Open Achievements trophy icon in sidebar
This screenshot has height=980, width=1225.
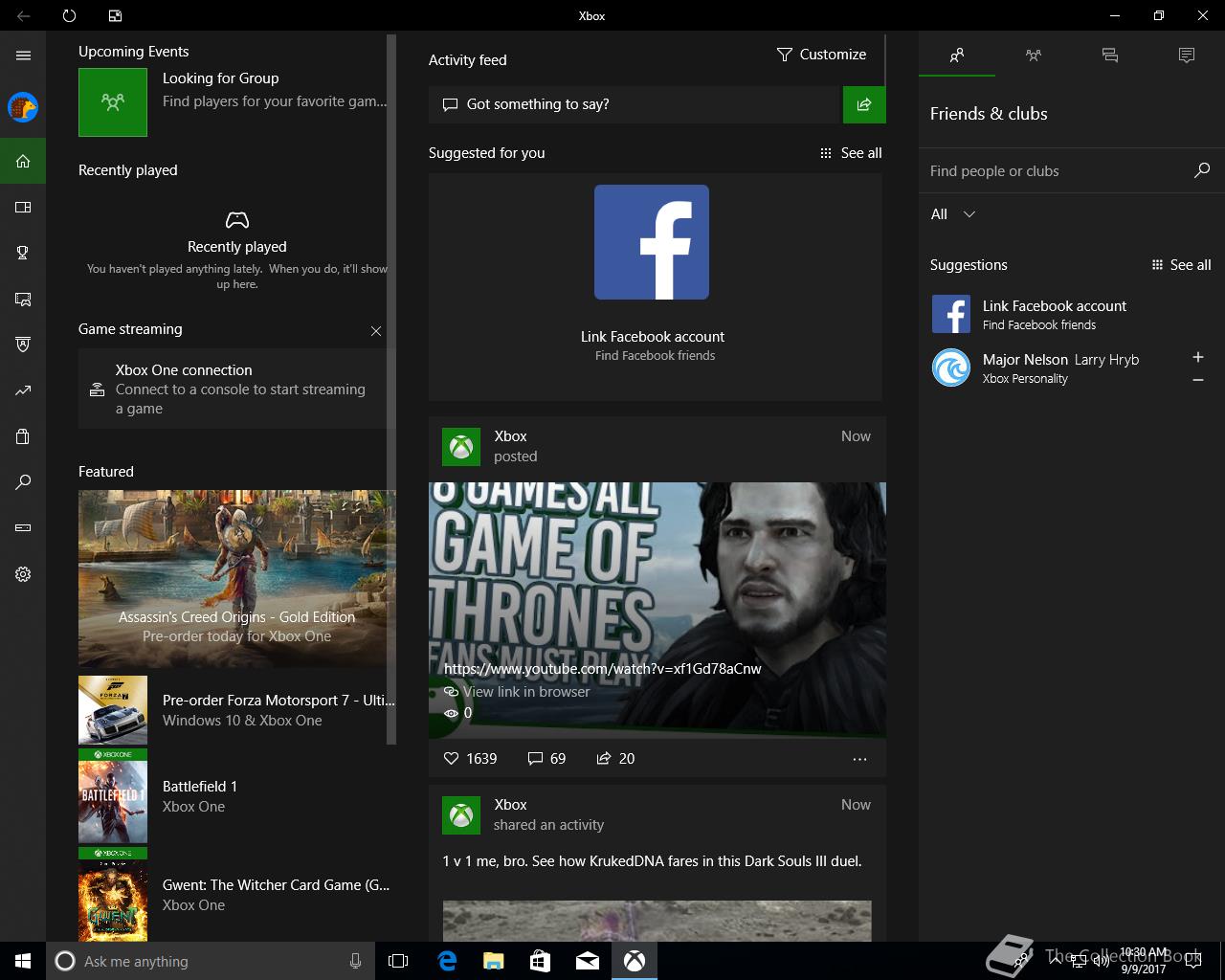click(x=23, y=253)
